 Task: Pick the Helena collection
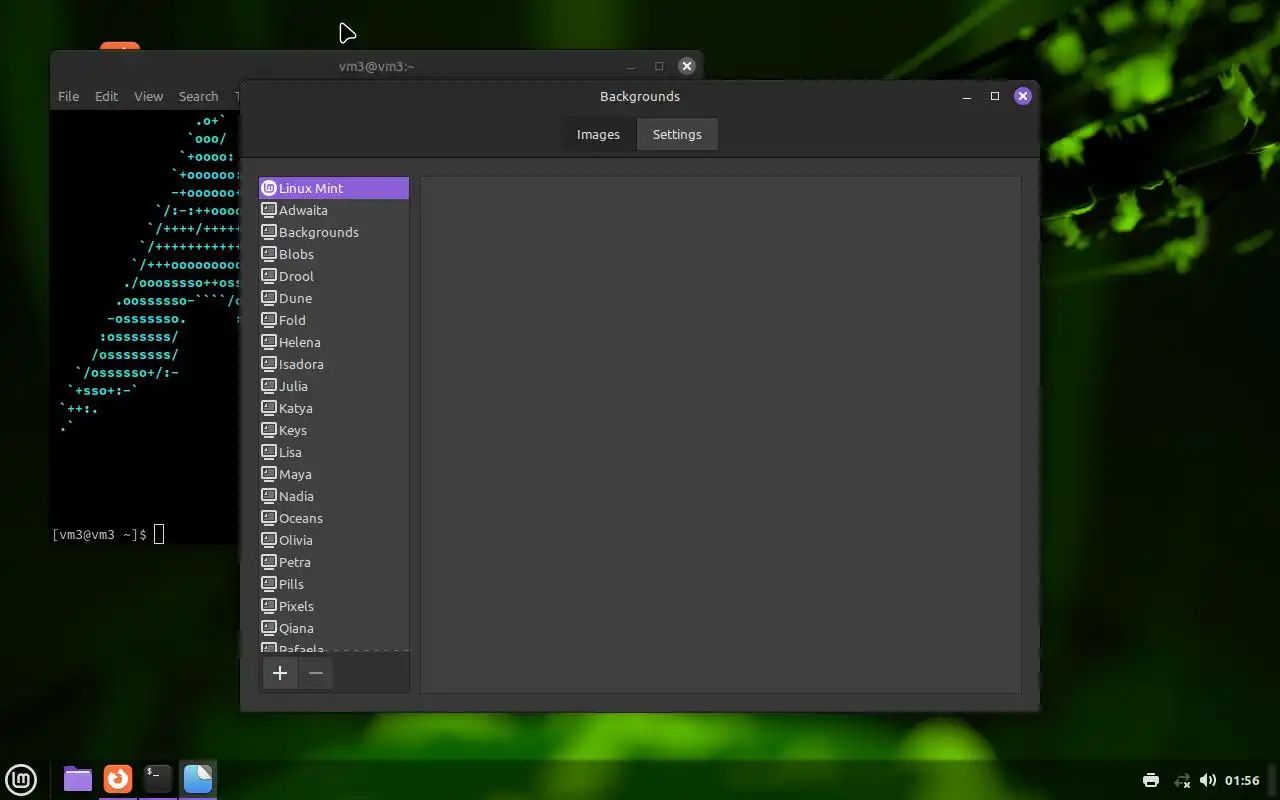(x=334, y=342)
